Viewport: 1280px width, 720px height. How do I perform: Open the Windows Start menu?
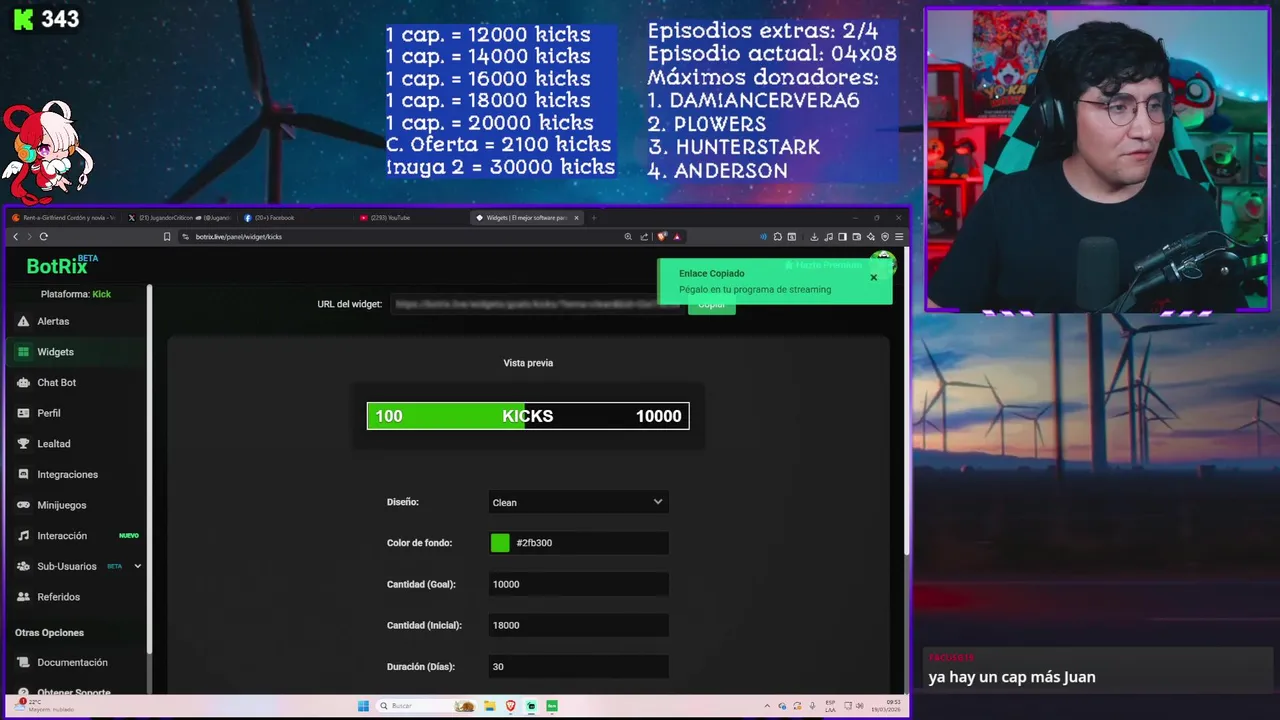point(363,706)
